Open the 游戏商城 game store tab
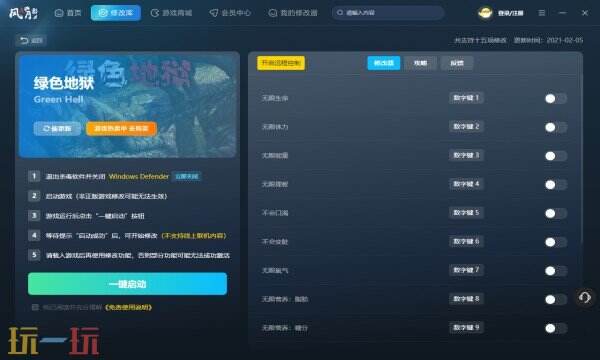The height and width of the screenshot is (360, 600). [171, 13]
